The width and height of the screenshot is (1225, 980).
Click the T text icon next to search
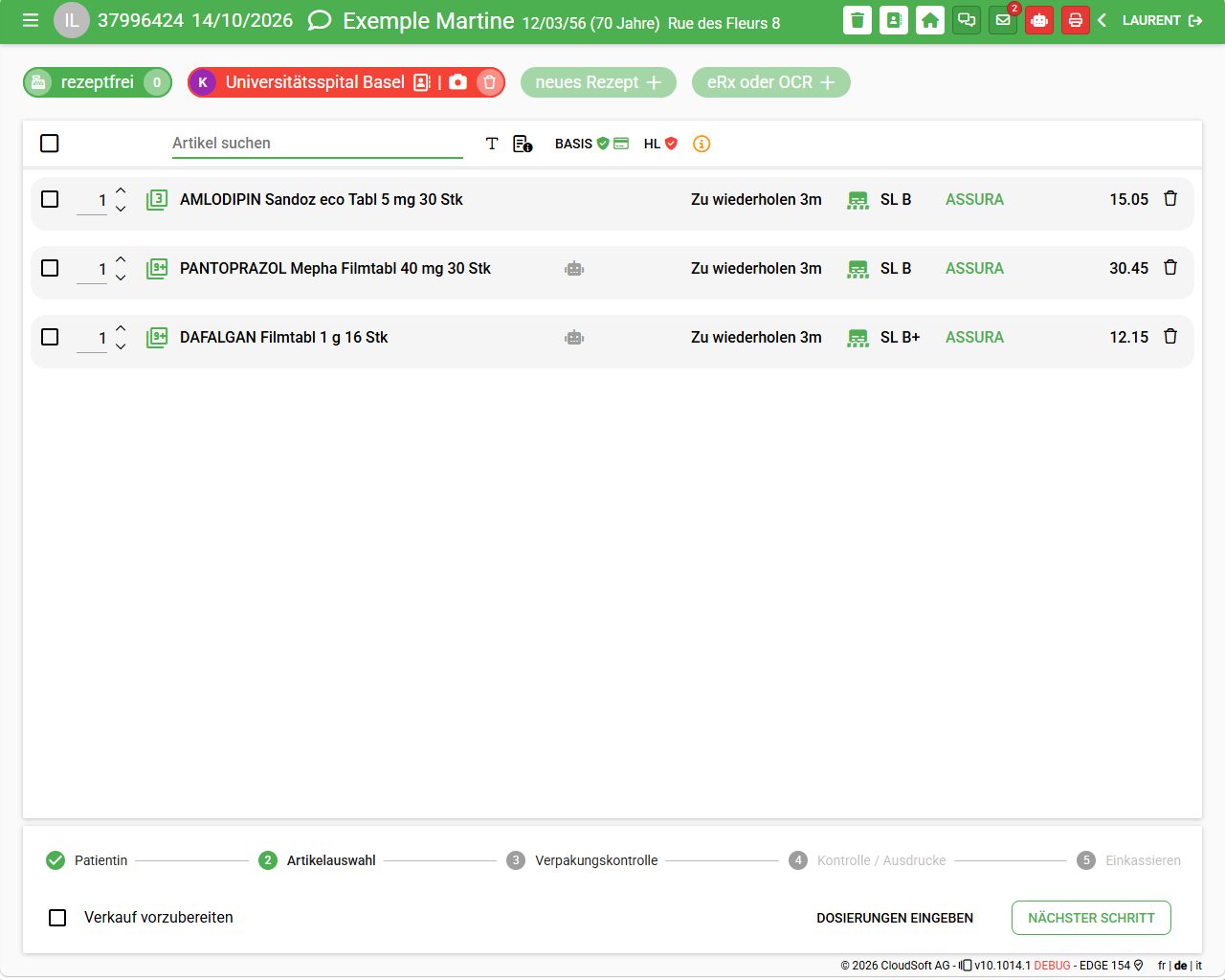point(492,144)
